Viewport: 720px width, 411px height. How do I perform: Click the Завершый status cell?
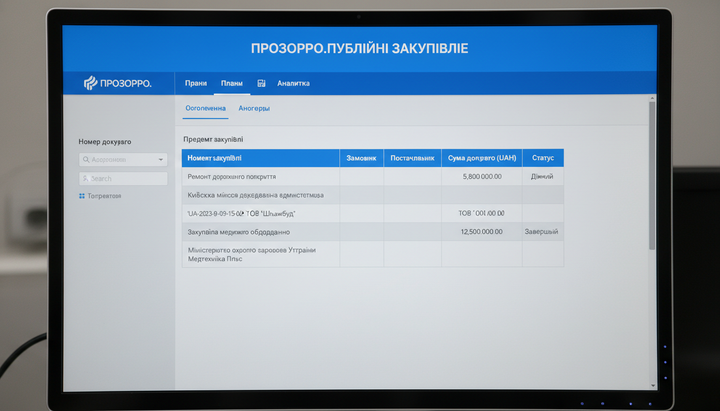click(543, 232)
